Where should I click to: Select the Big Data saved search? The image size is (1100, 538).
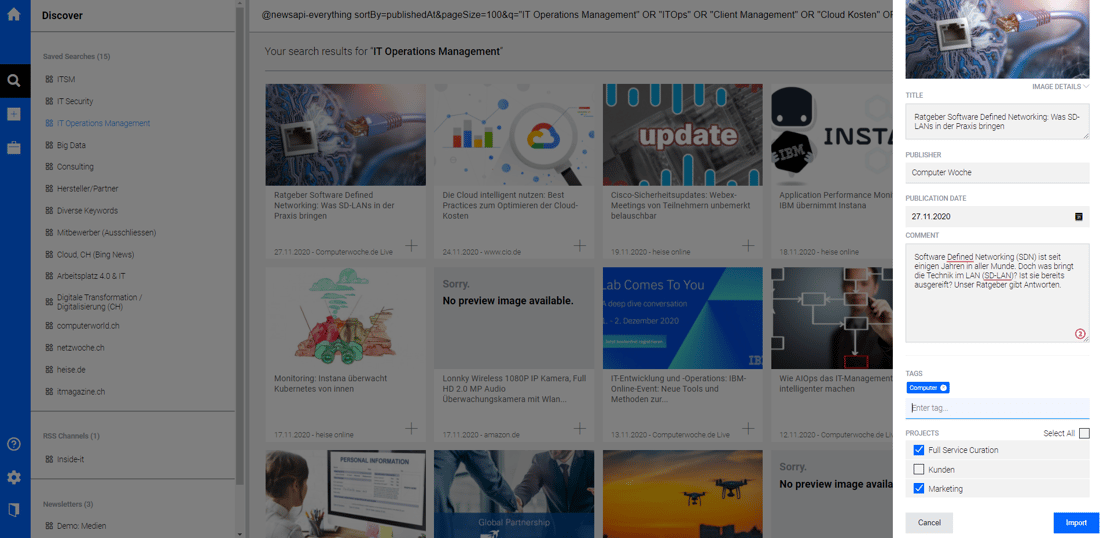coord(71,145)
